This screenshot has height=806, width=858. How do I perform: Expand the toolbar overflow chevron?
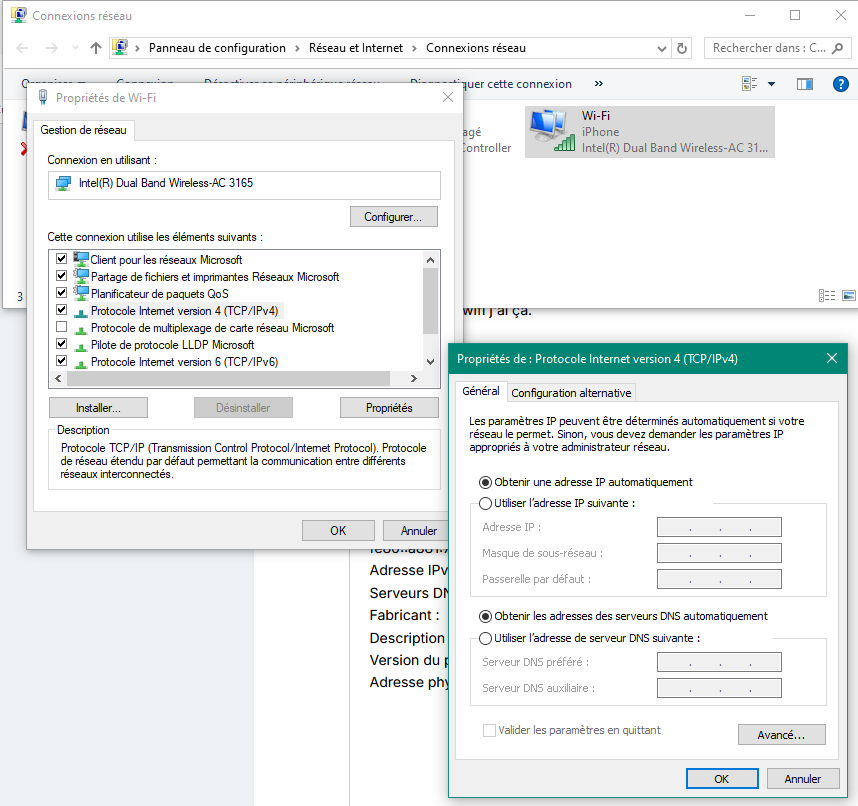(599, 84)
